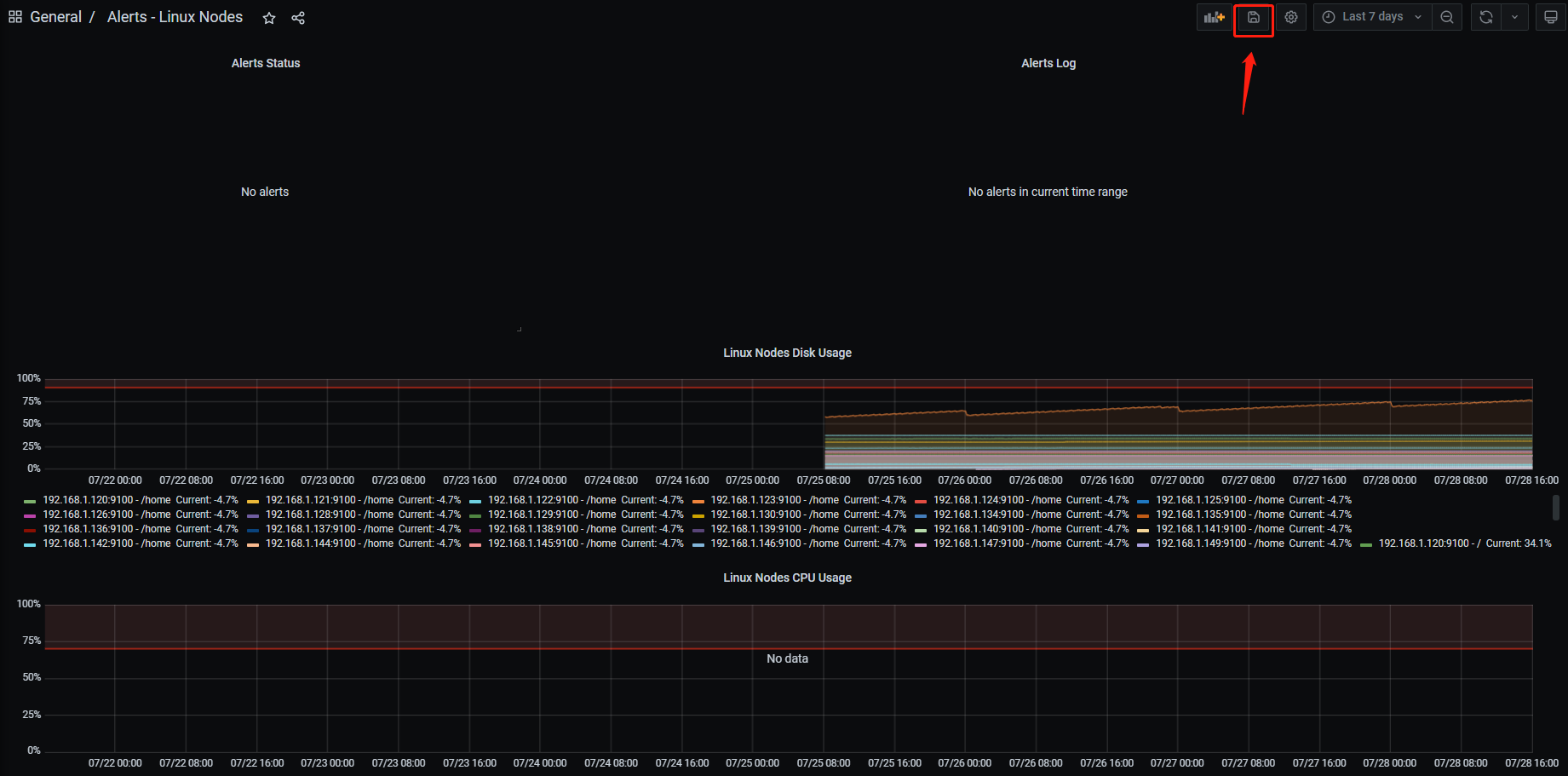Viewport: 1568px width, 776px height.
Task: Refresh the dashboard
Action: pyautogui.click(x=1486, y=17)
